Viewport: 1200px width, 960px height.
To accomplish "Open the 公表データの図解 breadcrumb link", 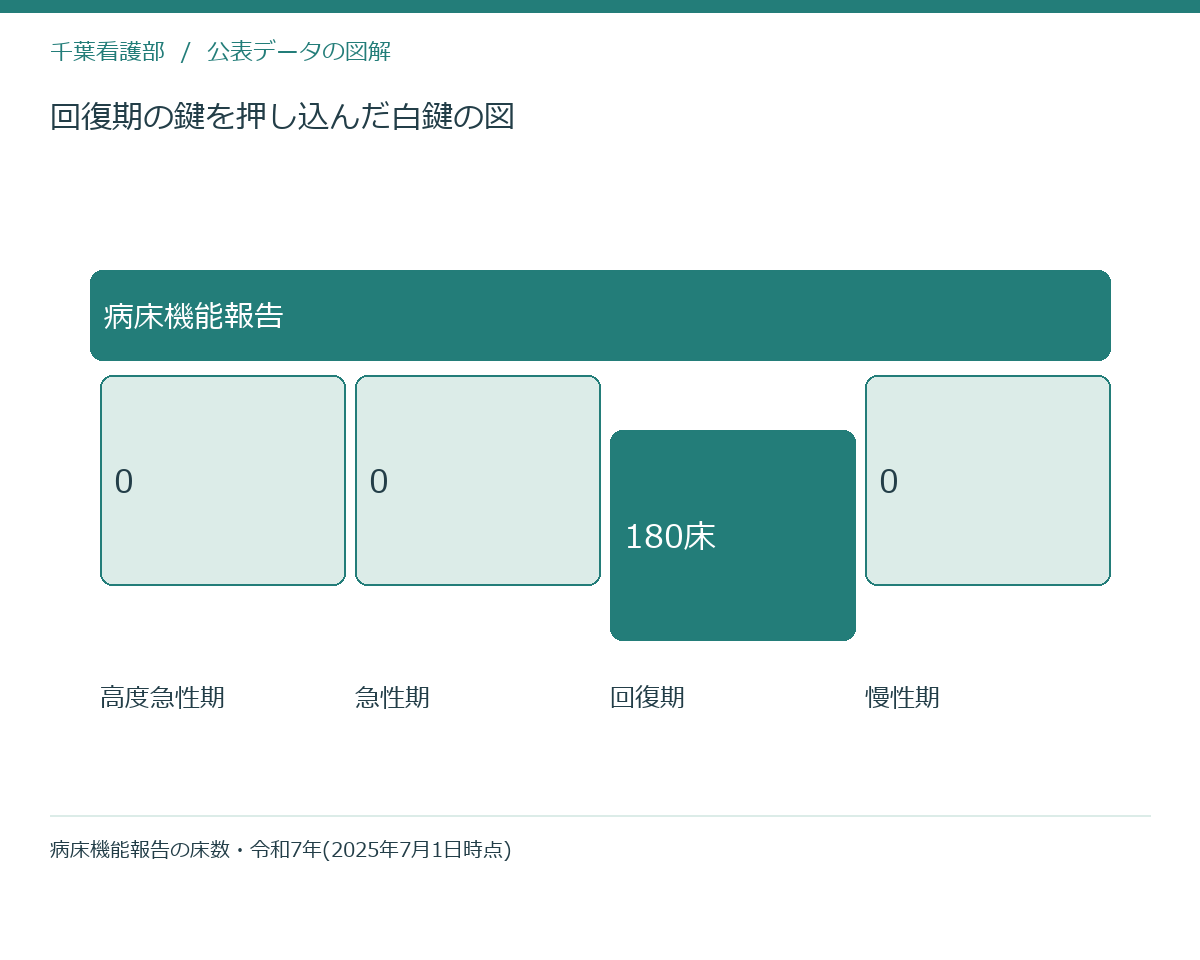I will pos(299,52).
